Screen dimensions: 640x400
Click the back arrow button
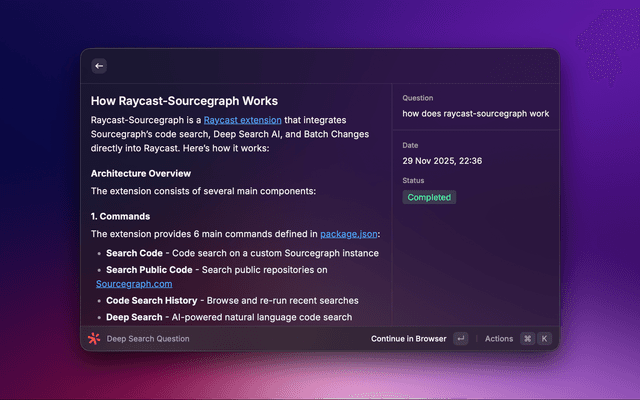point(98,66)
